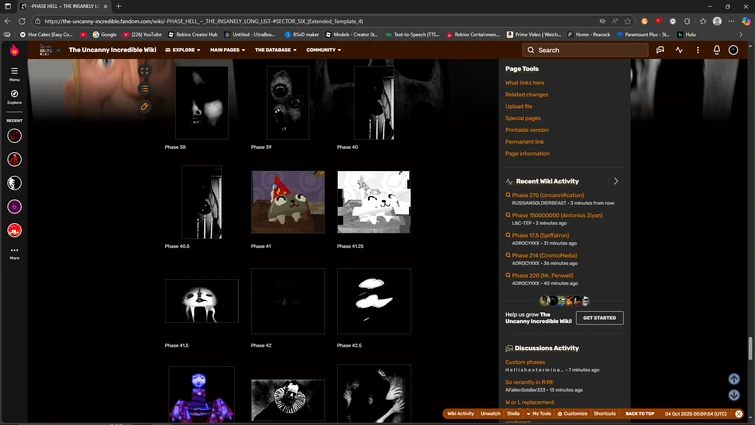Click Wiki Activity in the bottom toolbar
The height and width of the screenshot is (425, 755).
click(x=461, y=414)
